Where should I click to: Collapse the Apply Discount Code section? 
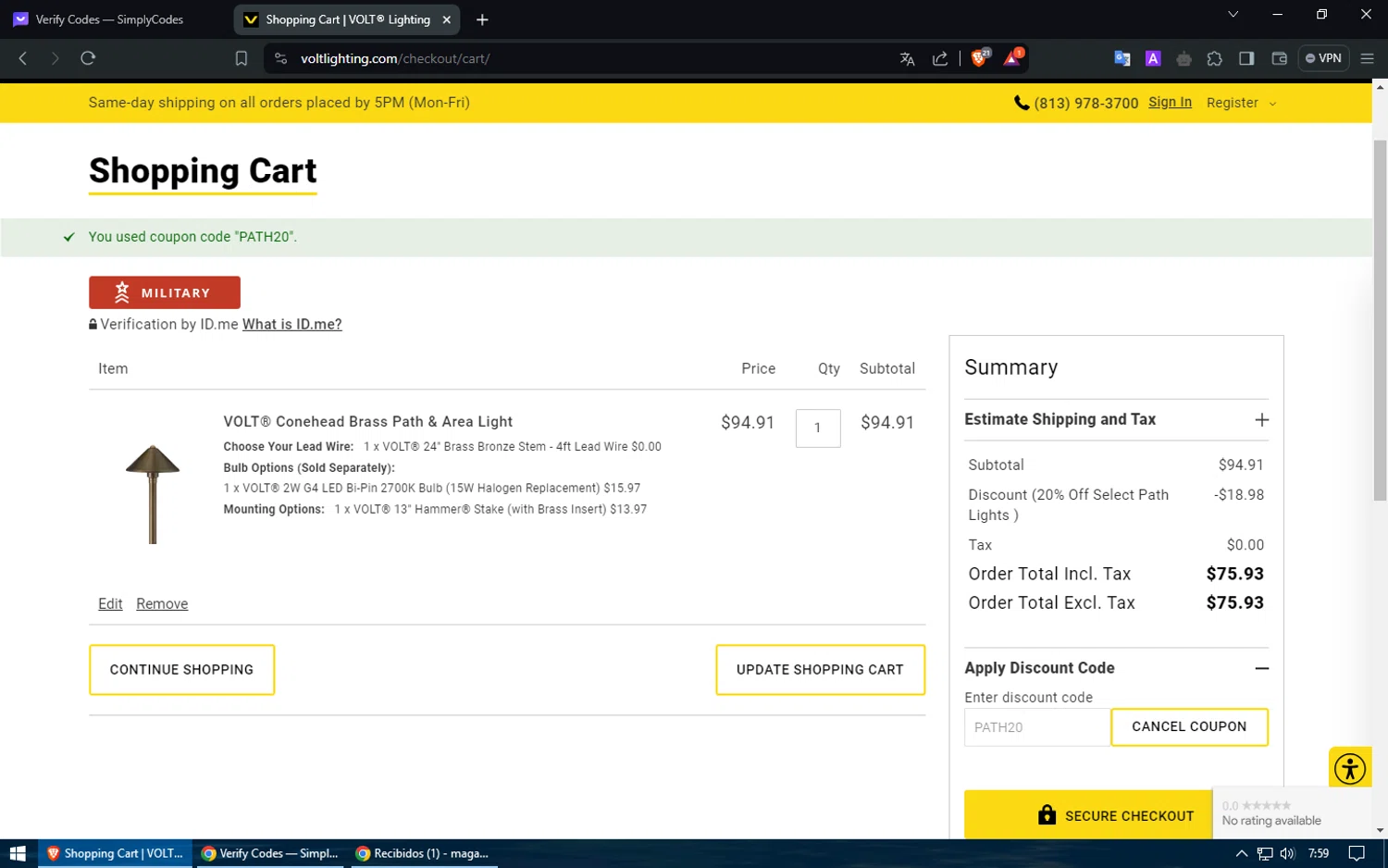pos(1261,668)
